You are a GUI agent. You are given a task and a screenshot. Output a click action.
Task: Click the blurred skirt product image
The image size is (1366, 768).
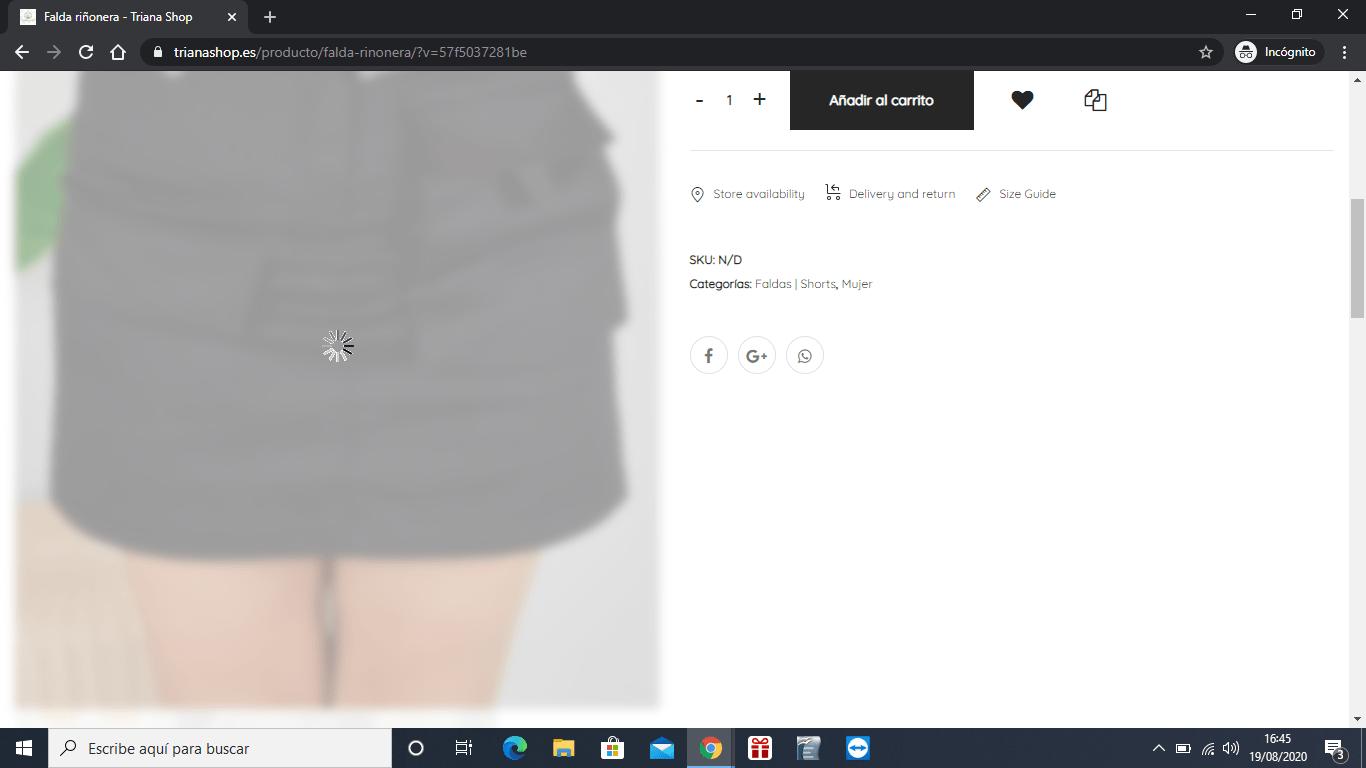point(337,390)
